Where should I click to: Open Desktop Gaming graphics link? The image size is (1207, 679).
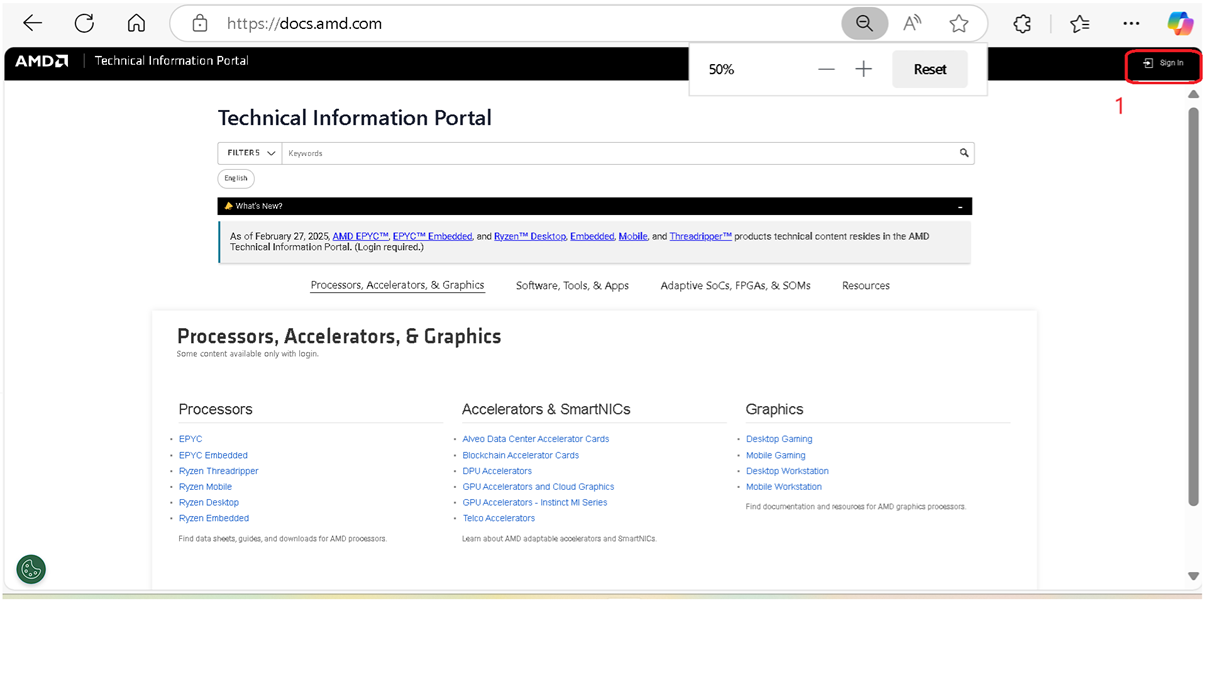[x=779, y=439]
